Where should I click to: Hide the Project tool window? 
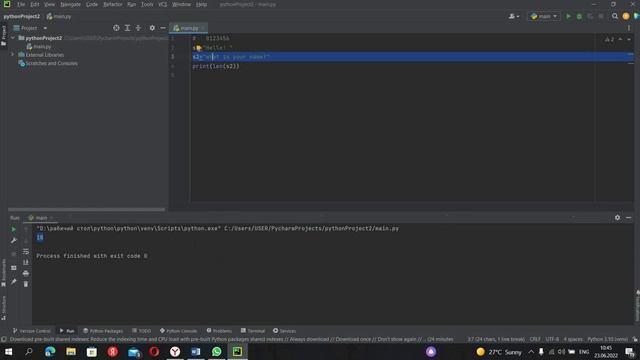[x=163, y=28]
